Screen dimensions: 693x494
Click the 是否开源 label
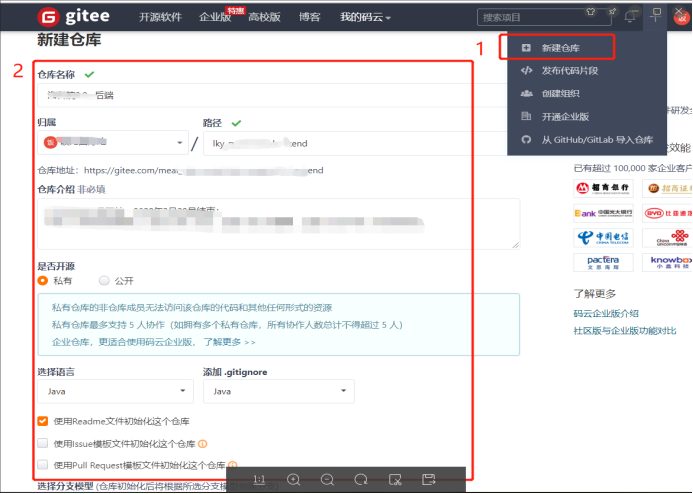pyautogui.click(x=56, y=266)
